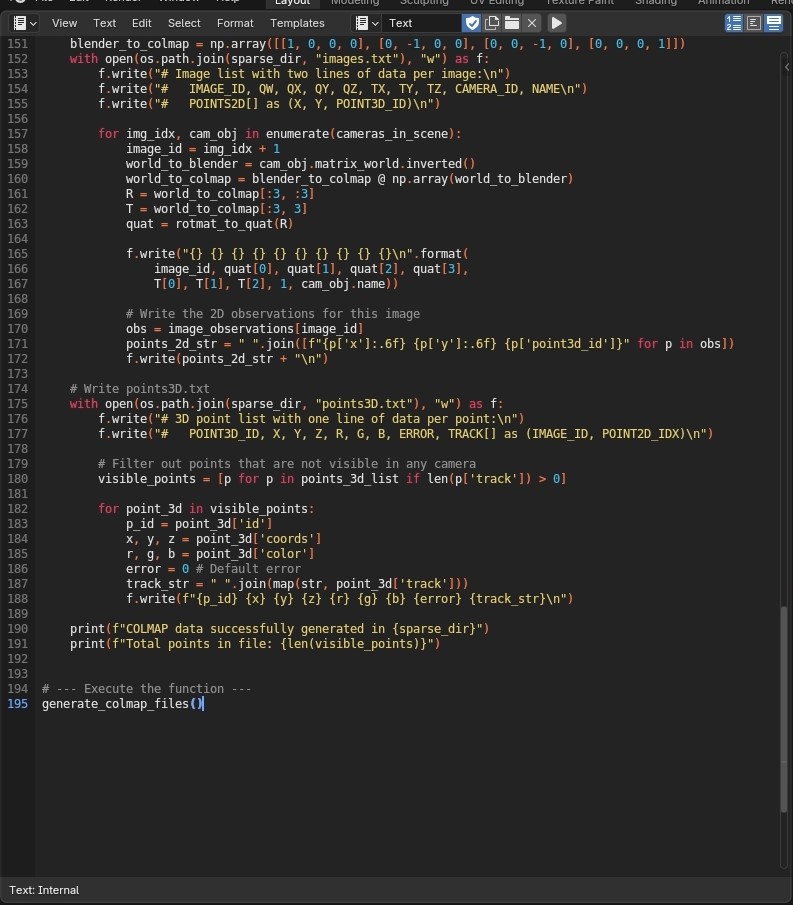The image size is (793, 905).
Task: Toggle syntax highlighting display
Action: coord(774,23)
